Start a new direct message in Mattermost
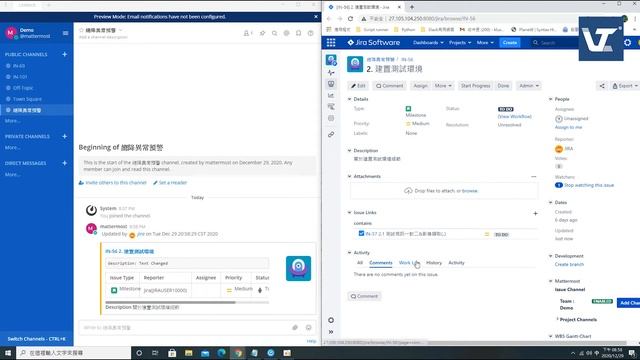 click(64, 163)
